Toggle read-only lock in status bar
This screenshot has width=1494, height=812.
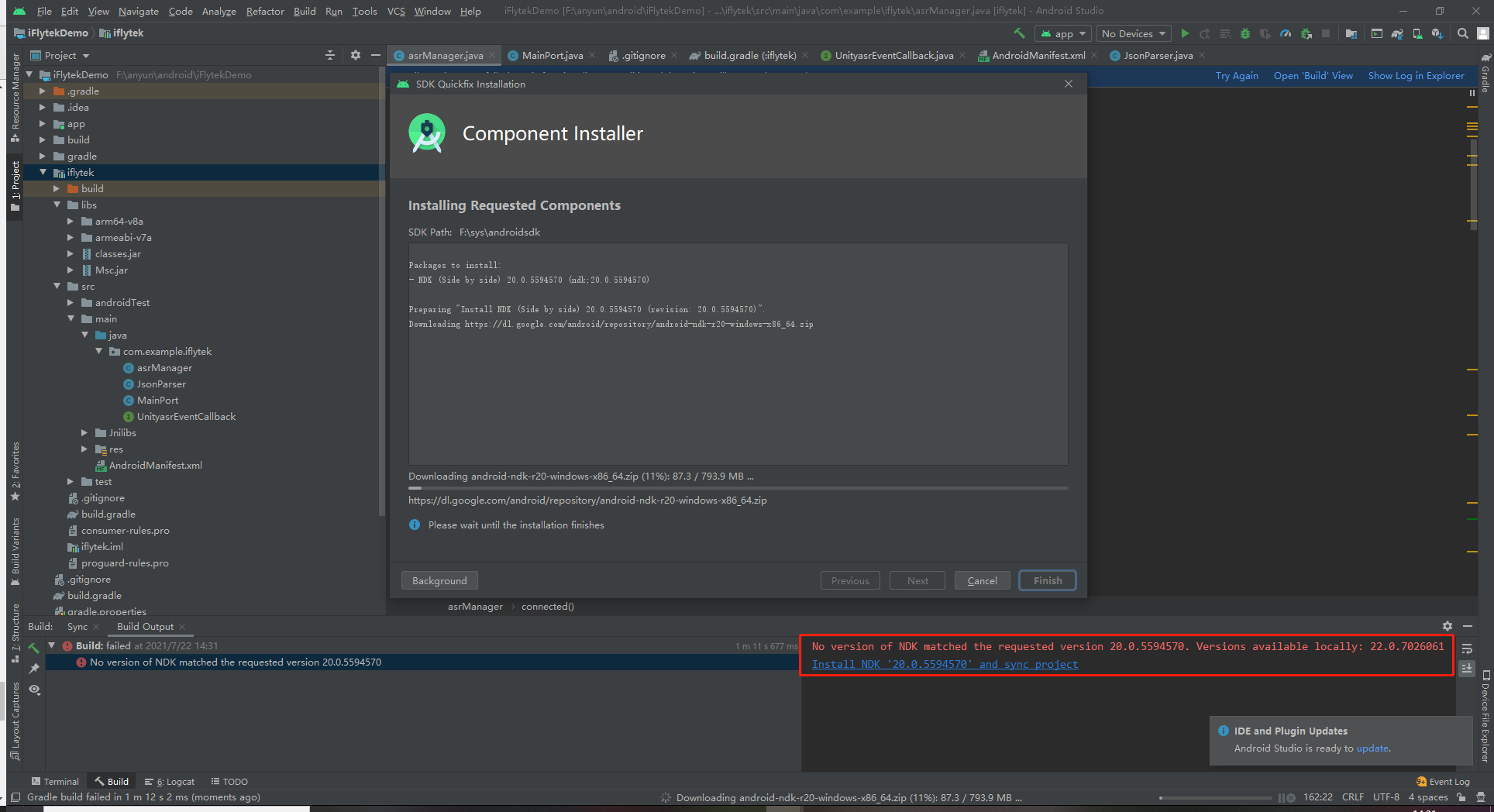(x=1461, y=797)
